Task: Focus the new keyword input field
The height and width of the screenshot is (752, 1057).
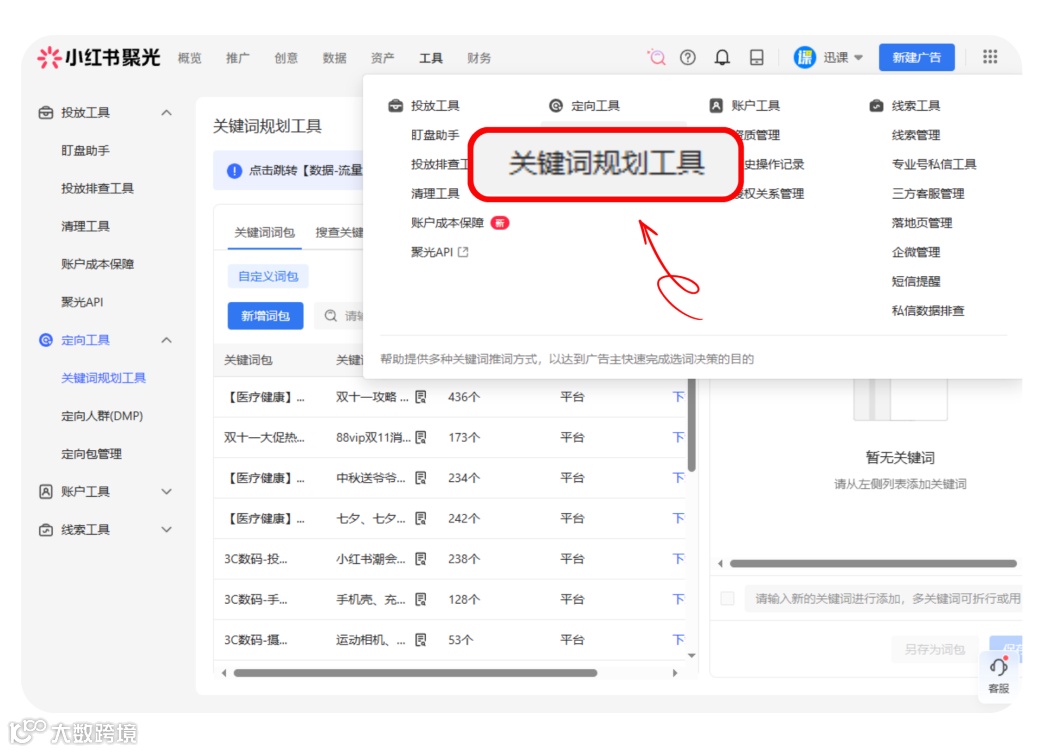Action: [x=884, y=598]
